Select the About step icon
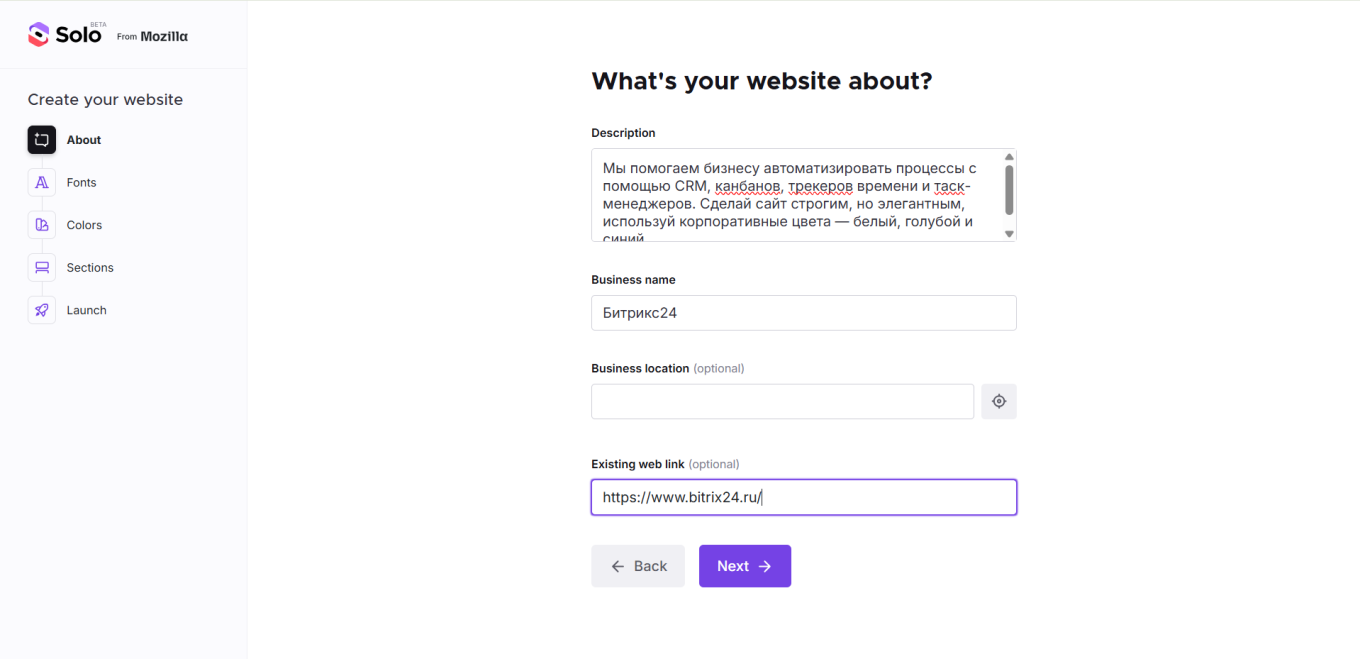The image size is (1360, 659). (x=41, y=140)
